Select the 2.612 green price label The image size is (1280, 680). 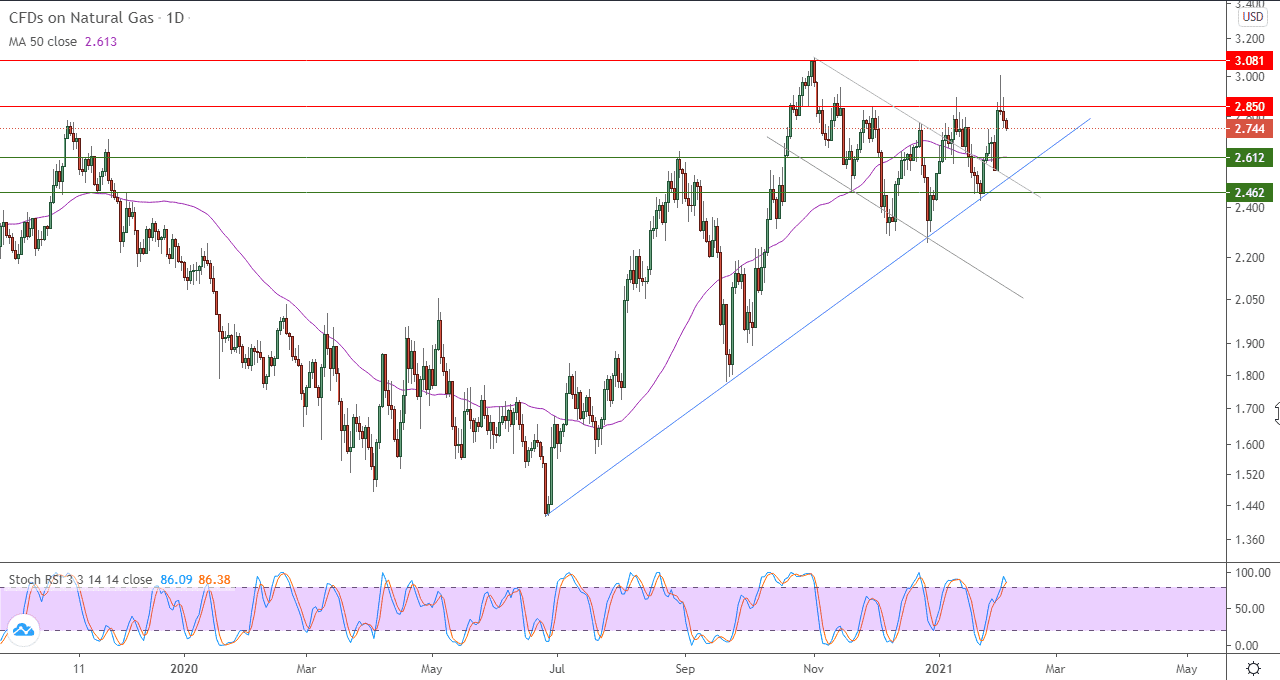pos(1249,158)
